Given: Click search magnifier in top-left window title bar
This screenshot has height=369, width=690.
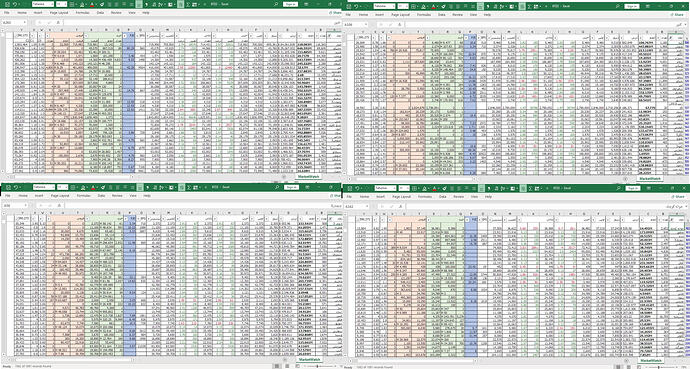Looking at the screenshot, I should click(x=275, y=4).
